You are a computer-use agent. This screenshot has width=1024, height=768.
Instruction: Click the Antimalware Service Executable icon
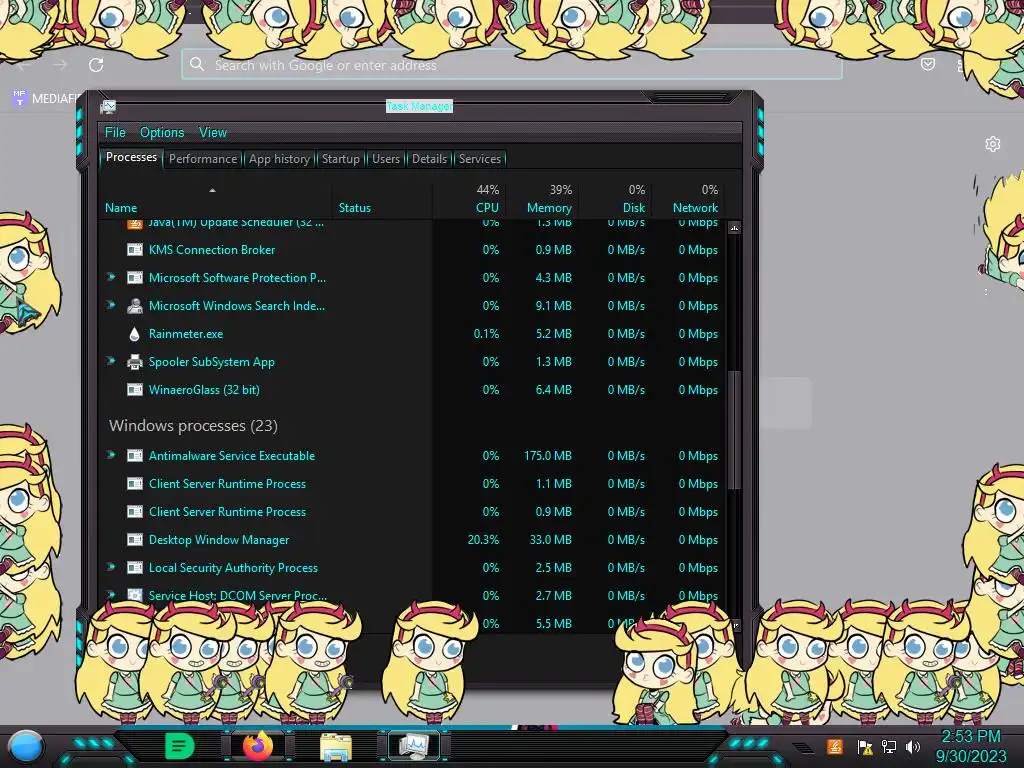point(135,456)
